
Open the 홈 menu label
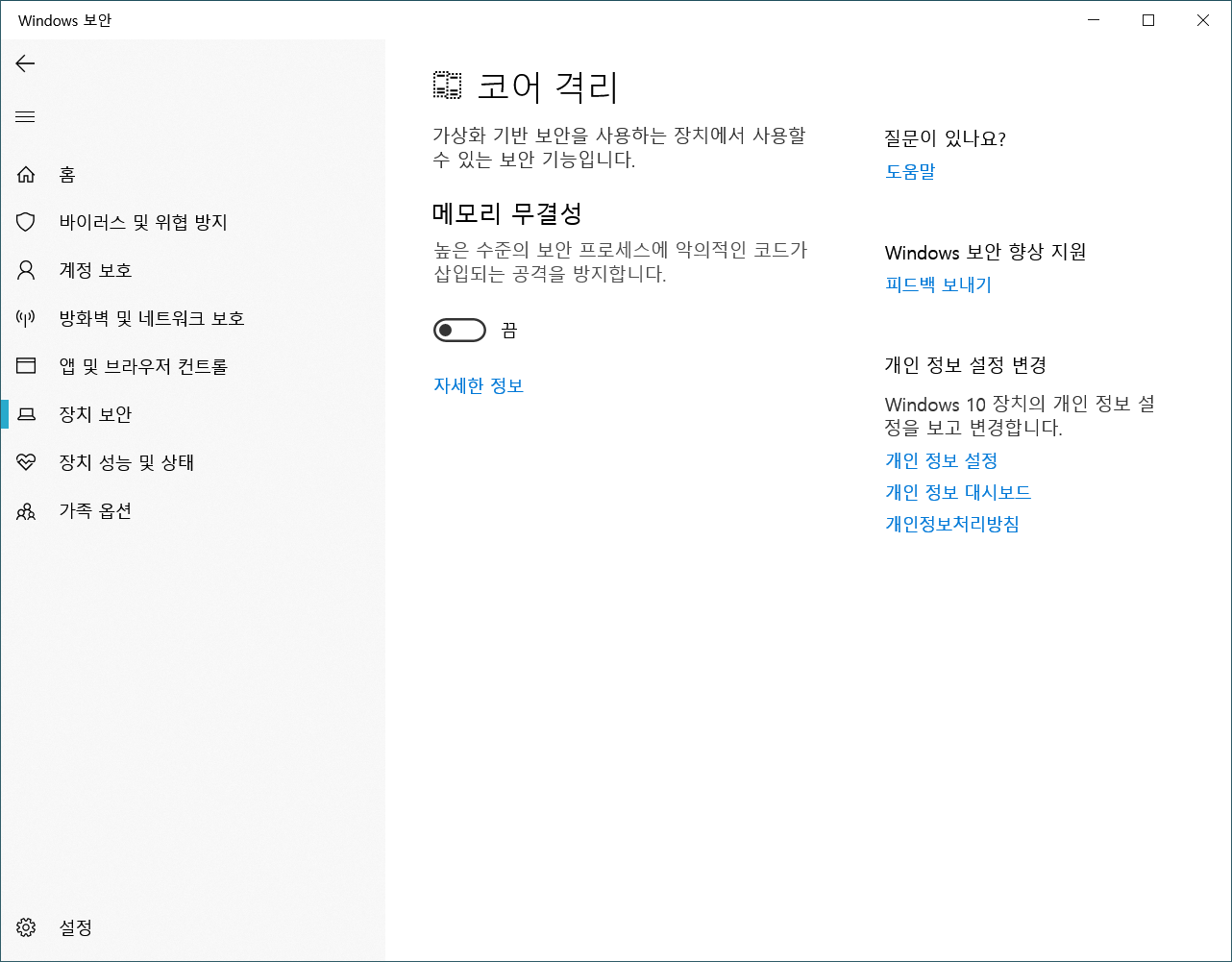pos(67,175)
